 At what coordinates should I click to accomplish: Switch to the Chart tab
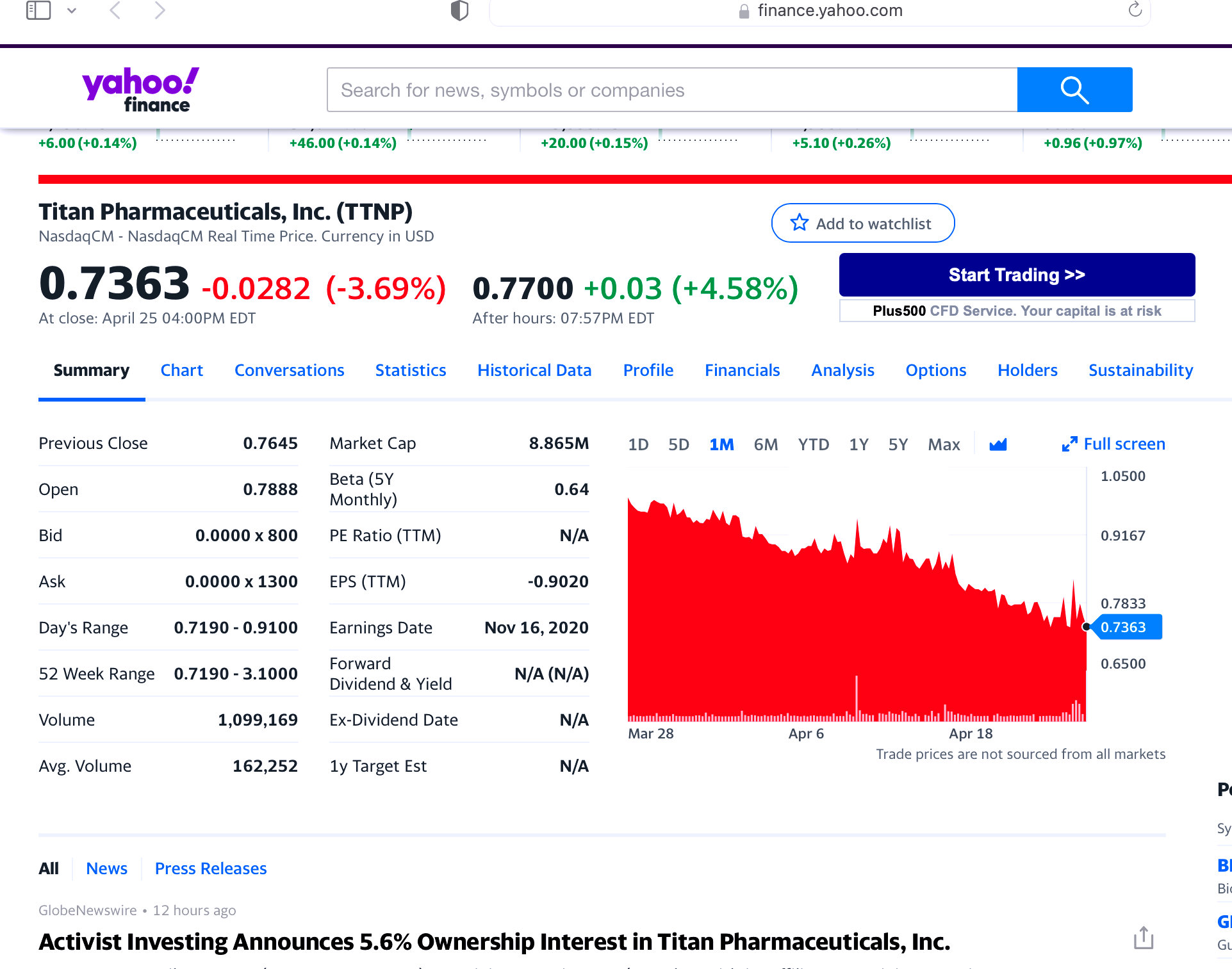181,371
